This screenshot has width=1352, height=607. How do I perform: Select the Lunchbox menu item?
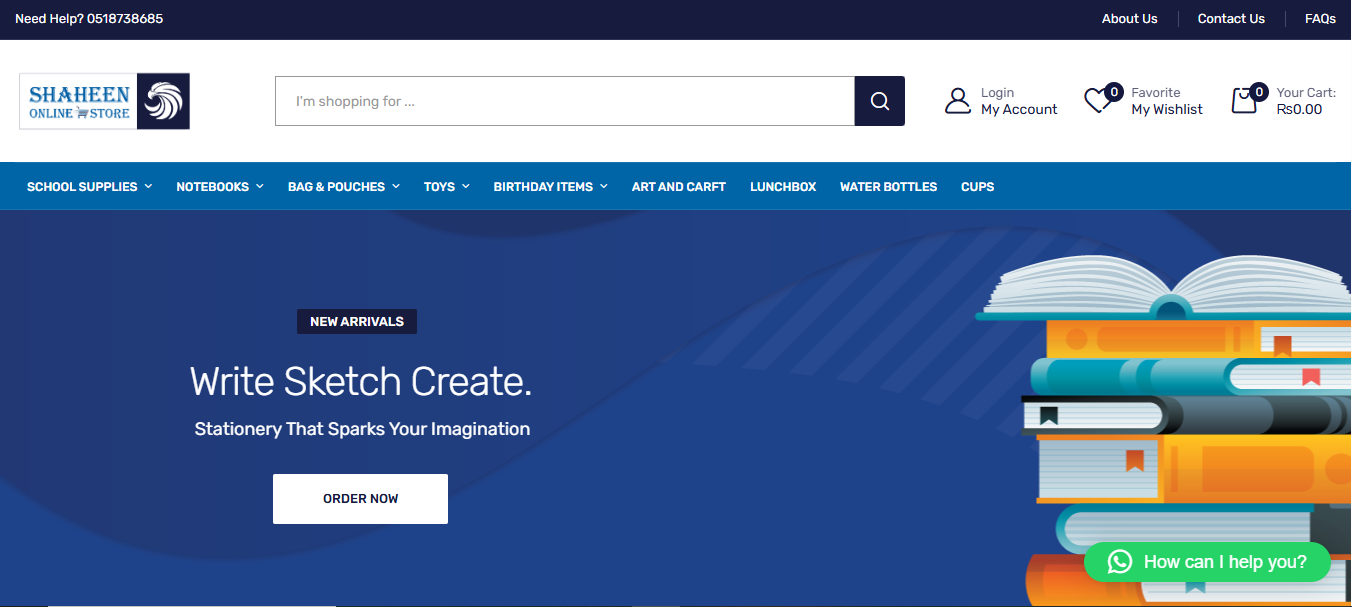pos(783,187)
